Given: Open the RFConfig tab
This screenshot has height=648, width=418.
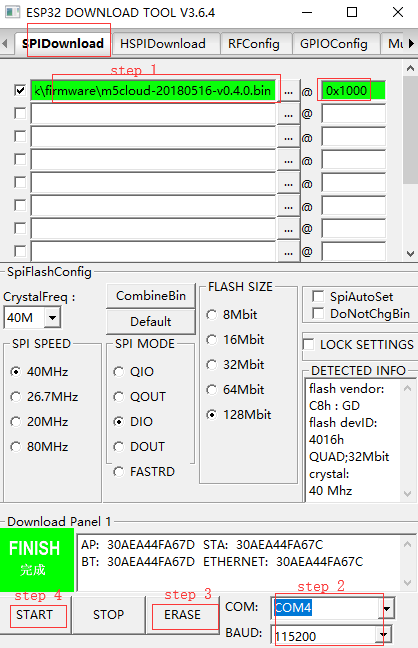Looking at the screenshot, I should (254, 44).
